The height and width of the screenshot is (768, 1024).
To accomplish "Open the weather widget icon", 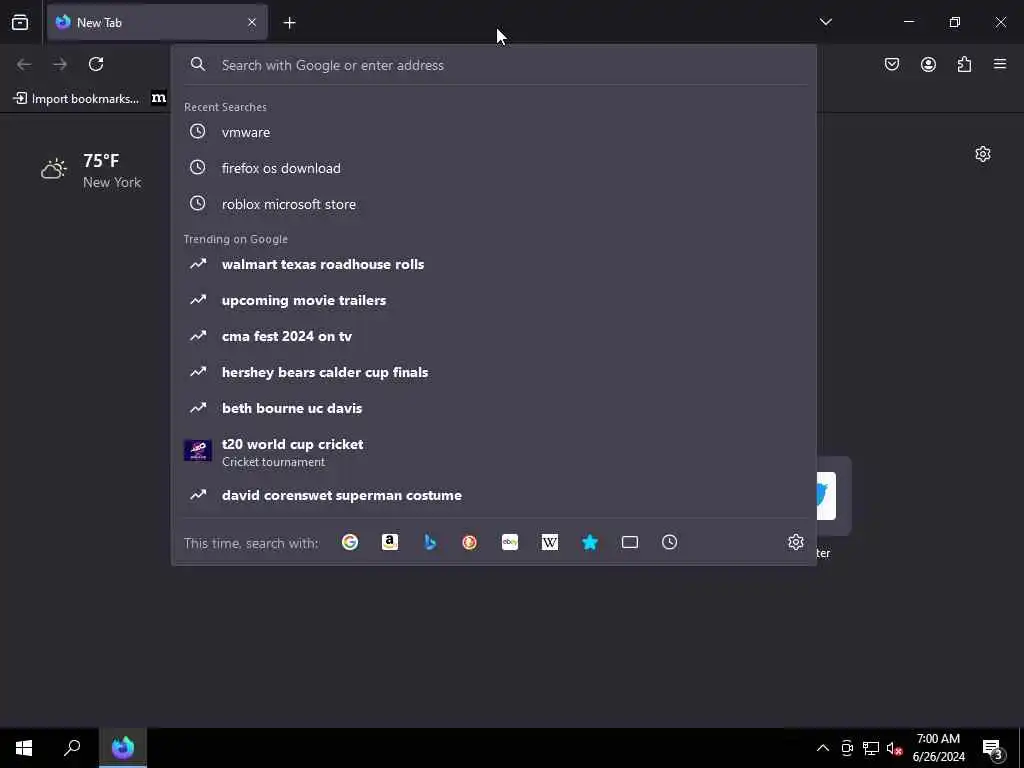I will [x=54, y=169].
